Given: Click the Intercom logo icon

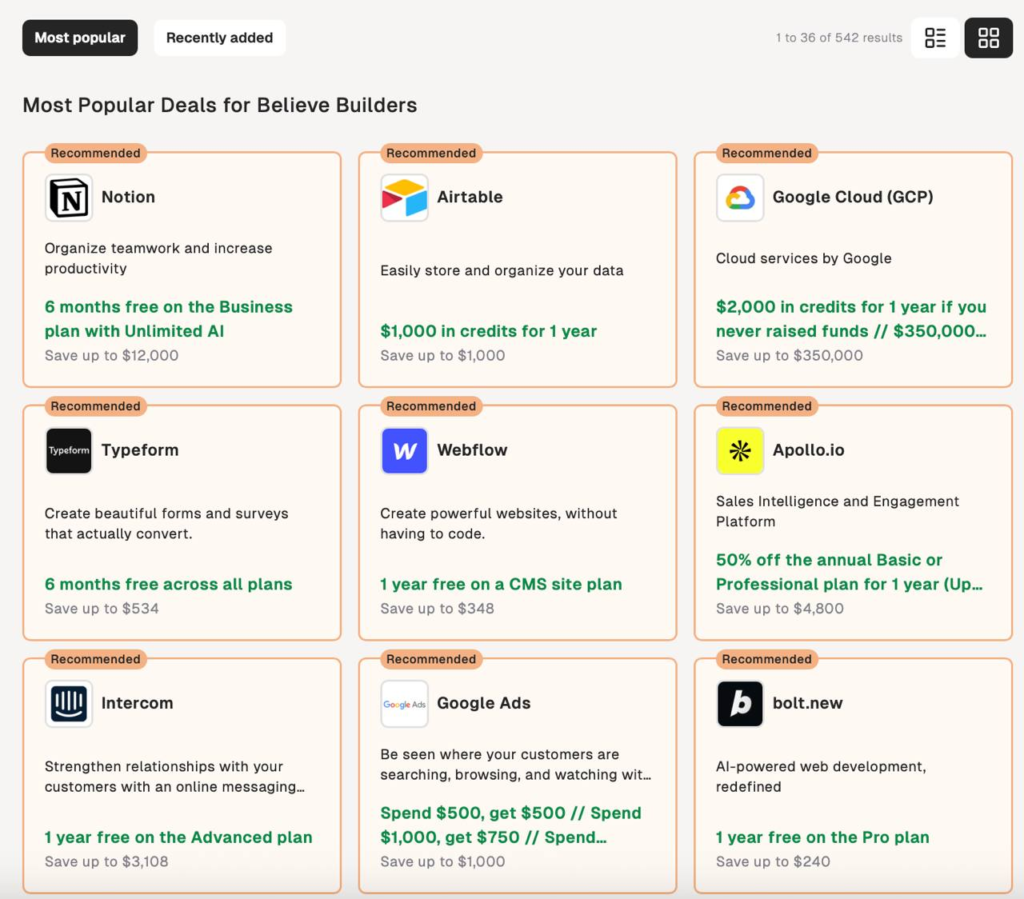Looking at the screenshot, I should 69,704.
